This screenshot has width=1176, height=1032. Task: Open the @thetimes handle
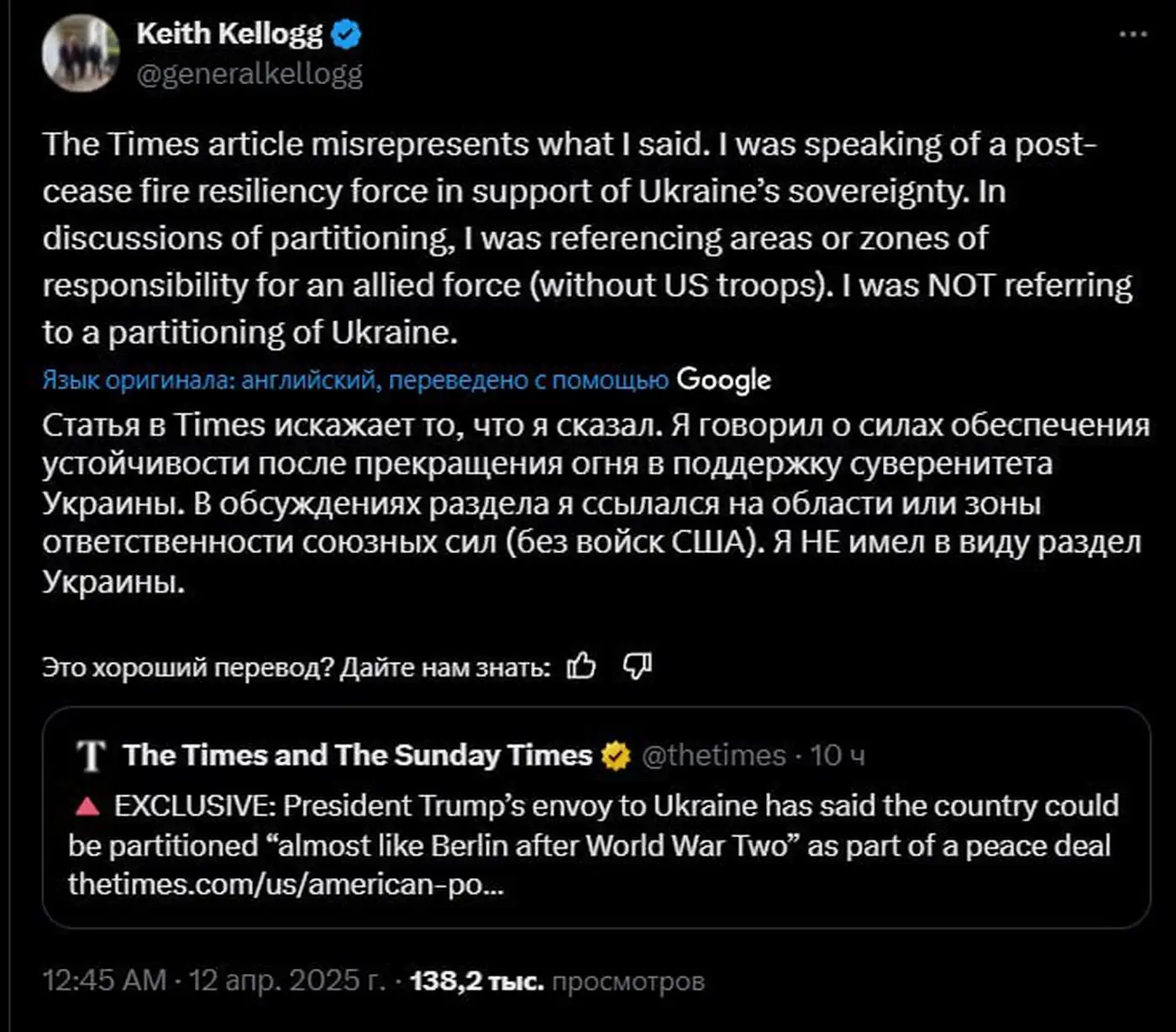713,756
